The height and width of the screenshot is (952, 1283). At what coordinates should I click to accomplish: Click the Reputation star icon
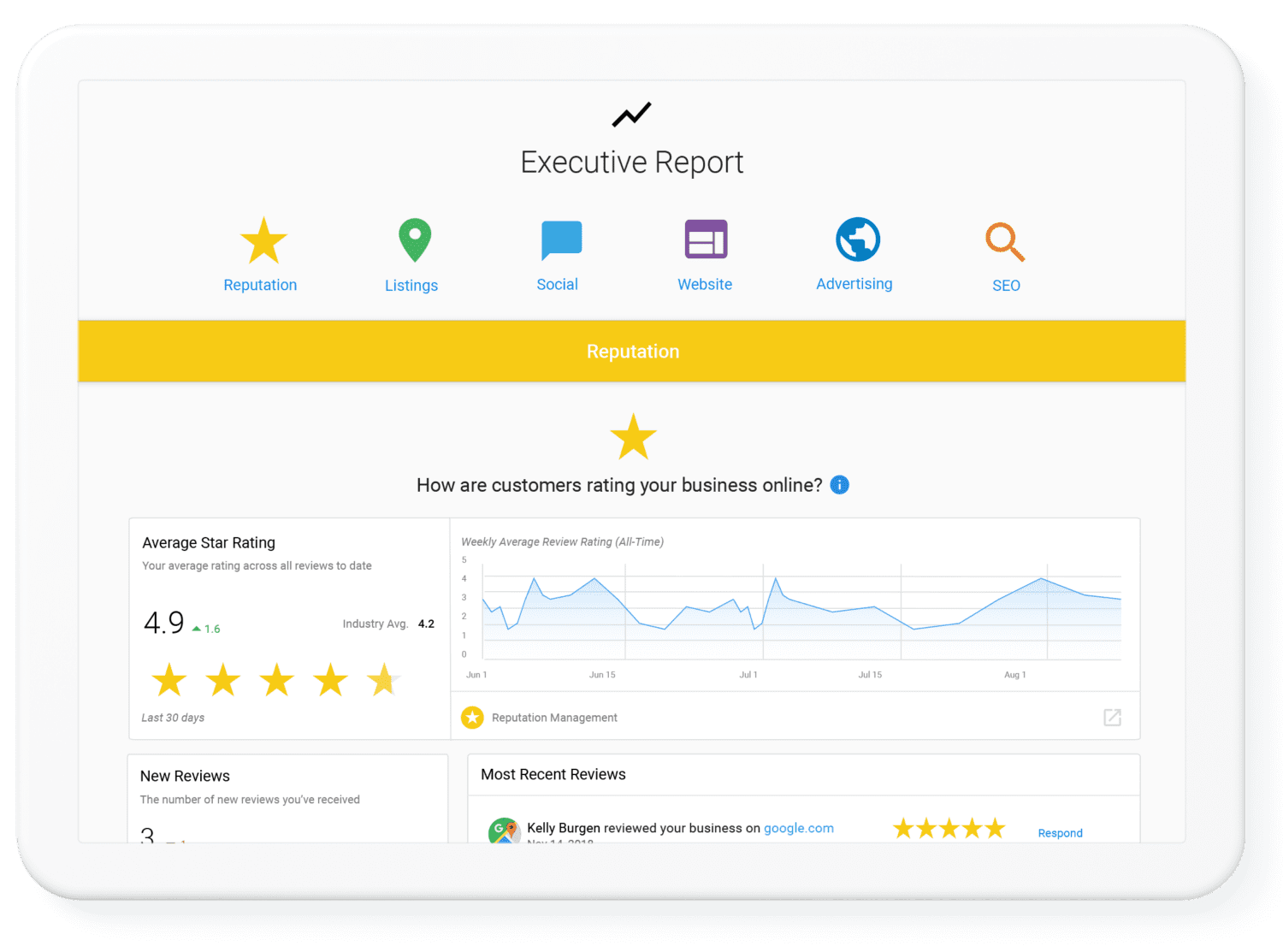[x=263, y=240]
